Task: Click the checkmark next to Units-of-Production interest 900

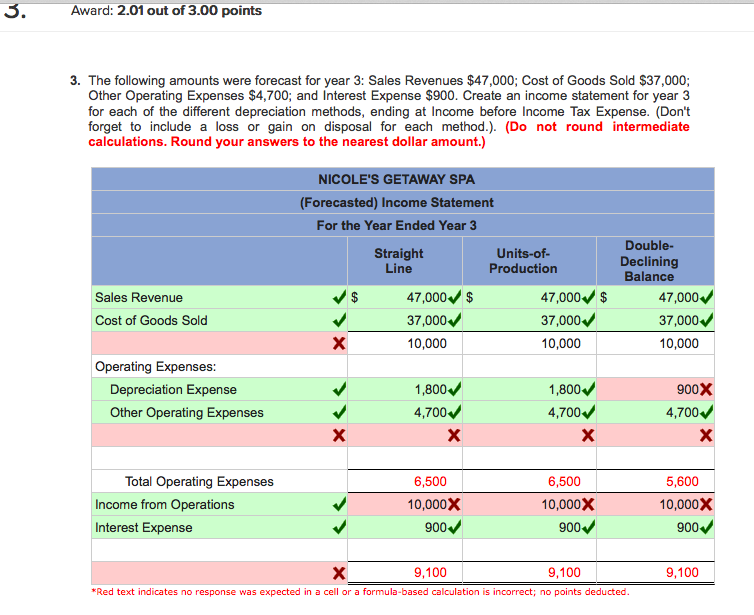Action: (x=588, y=527)
